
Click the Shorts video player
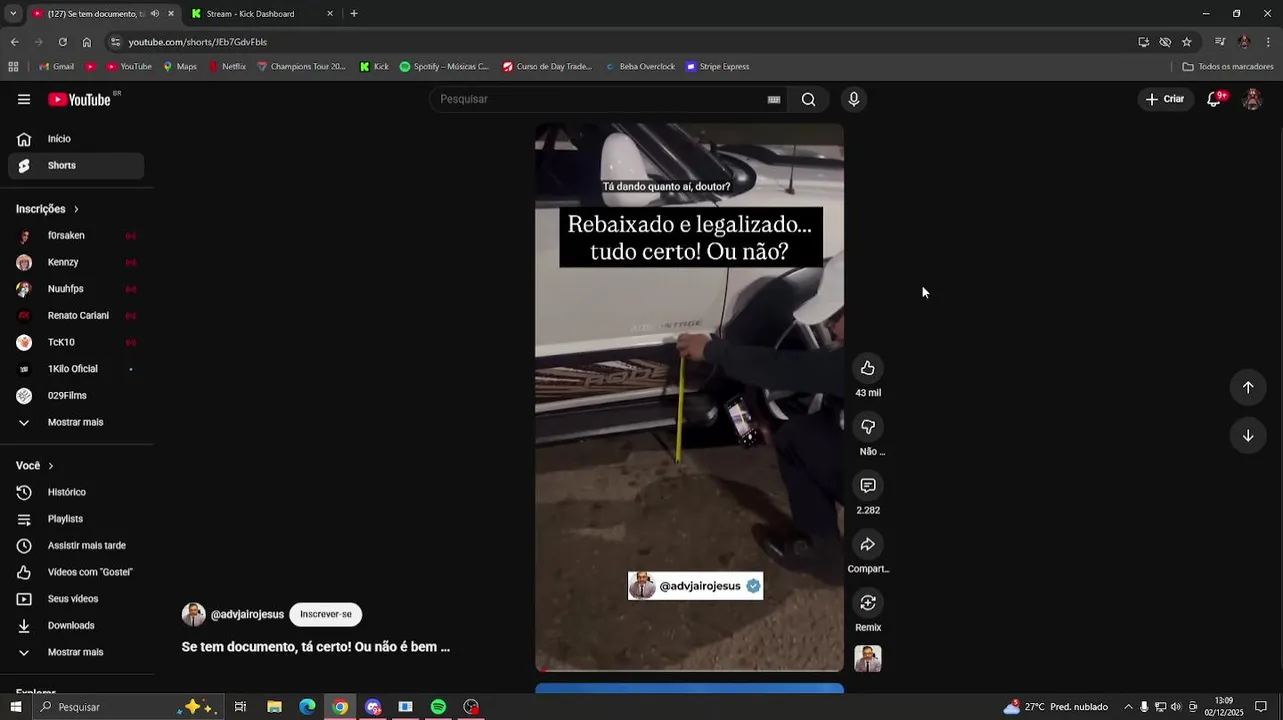689,397
